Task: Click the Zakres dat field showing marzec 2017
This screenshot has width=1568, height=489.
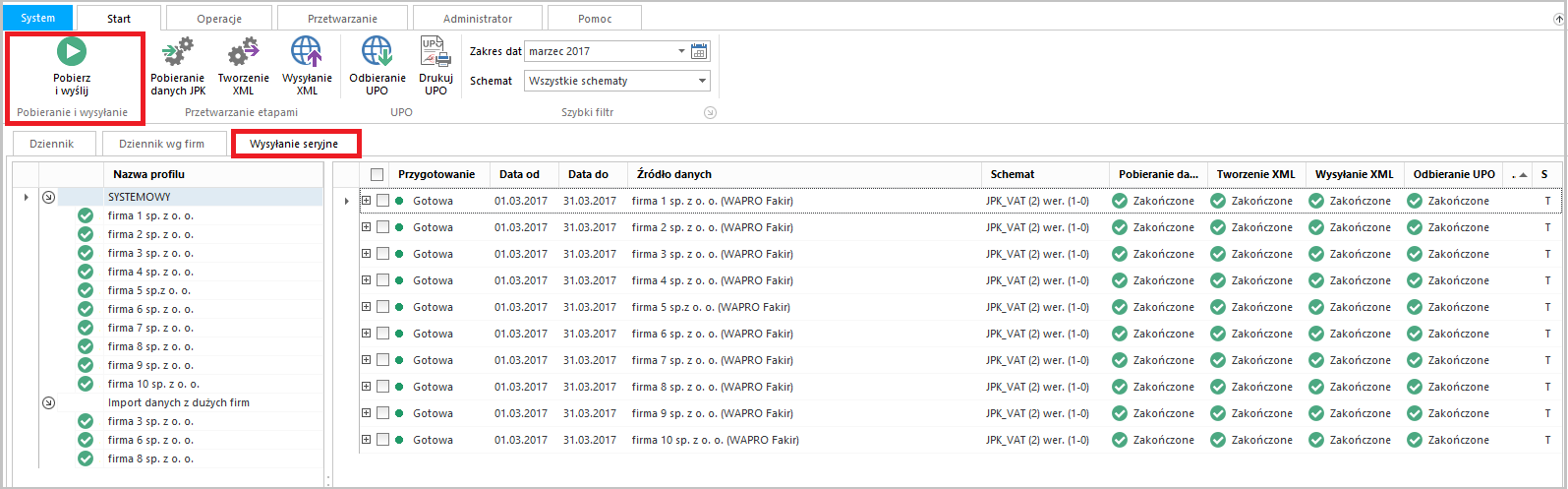Action: pos(600,51)
